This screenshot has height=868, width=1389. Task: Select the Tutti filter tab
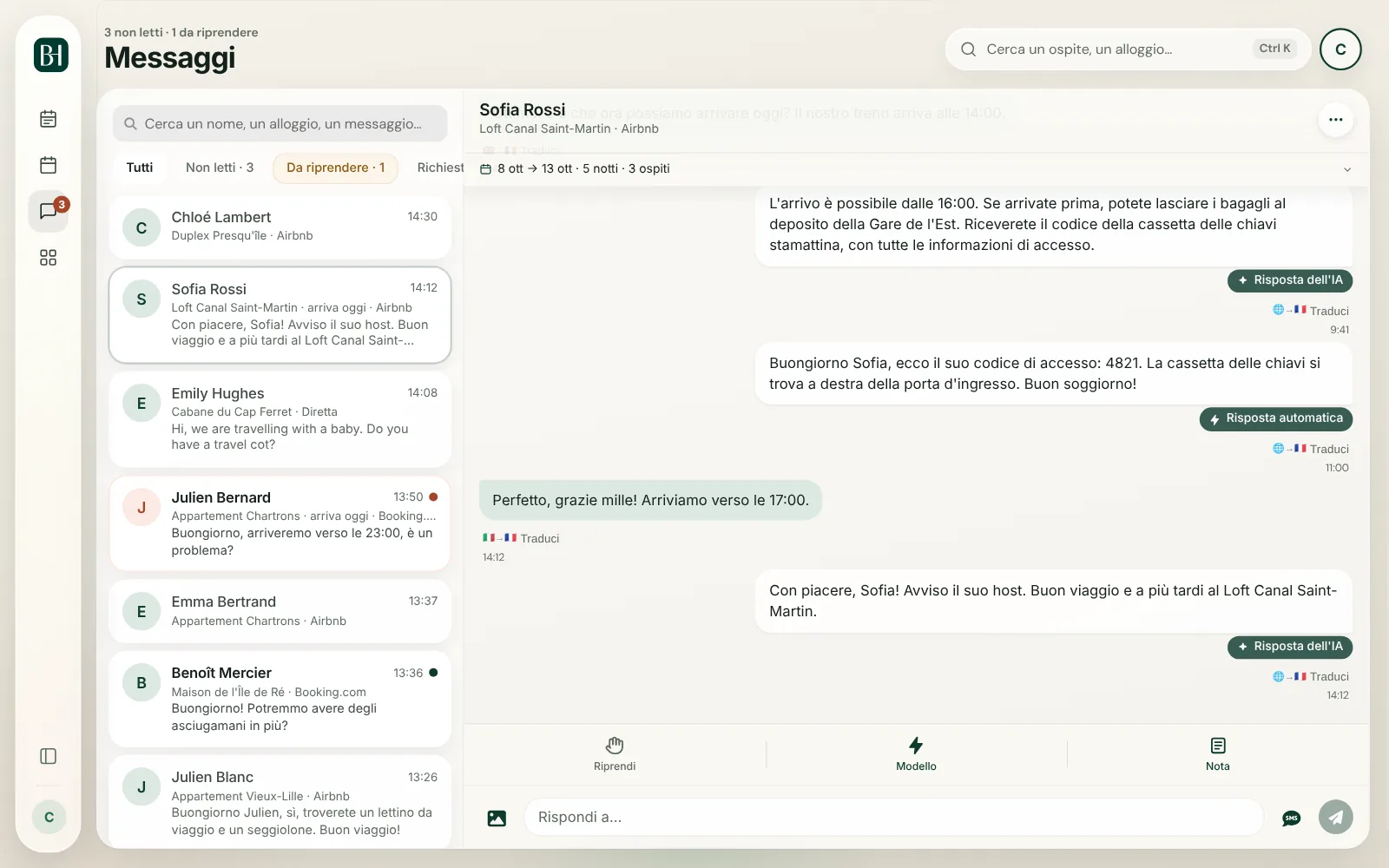click(x=140, y=168)
